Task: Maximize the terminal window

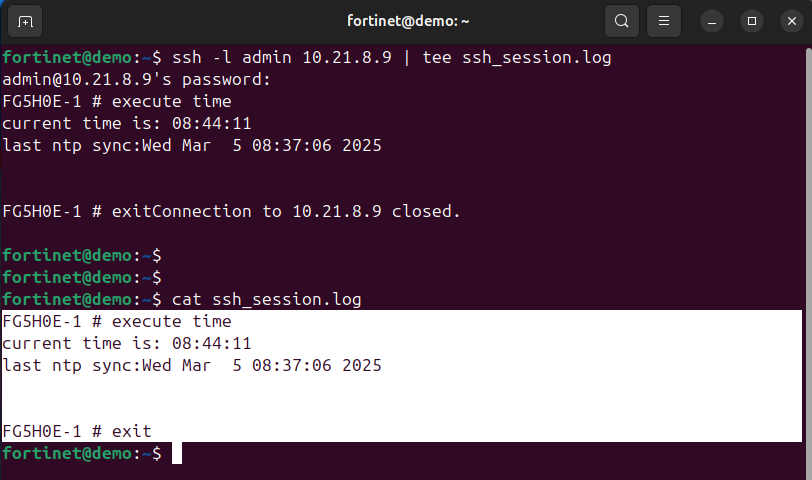Action: pos(752,20)
